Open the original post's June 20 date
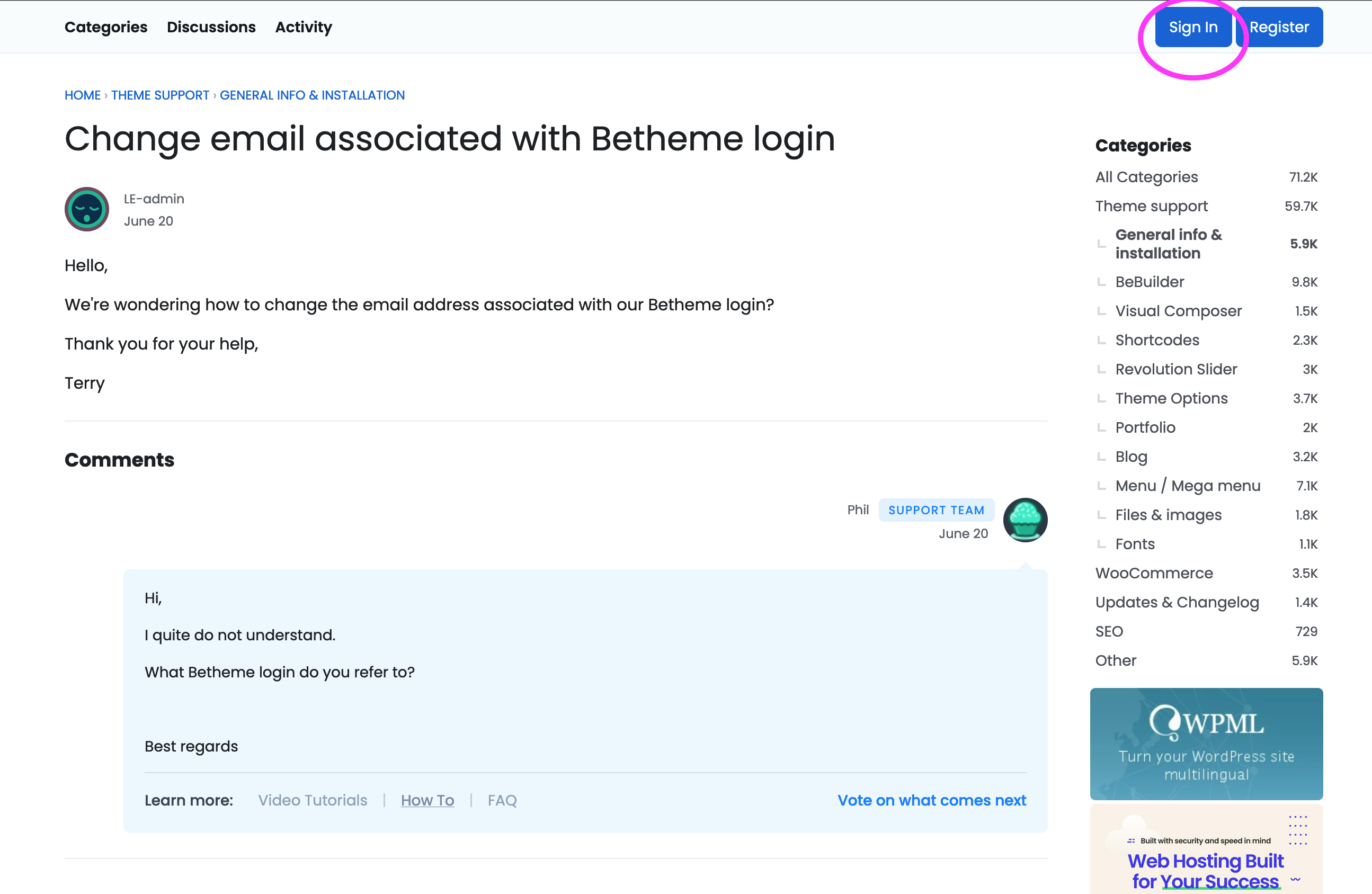Screen dimensions: 1372x894 (x=148, y=221)
